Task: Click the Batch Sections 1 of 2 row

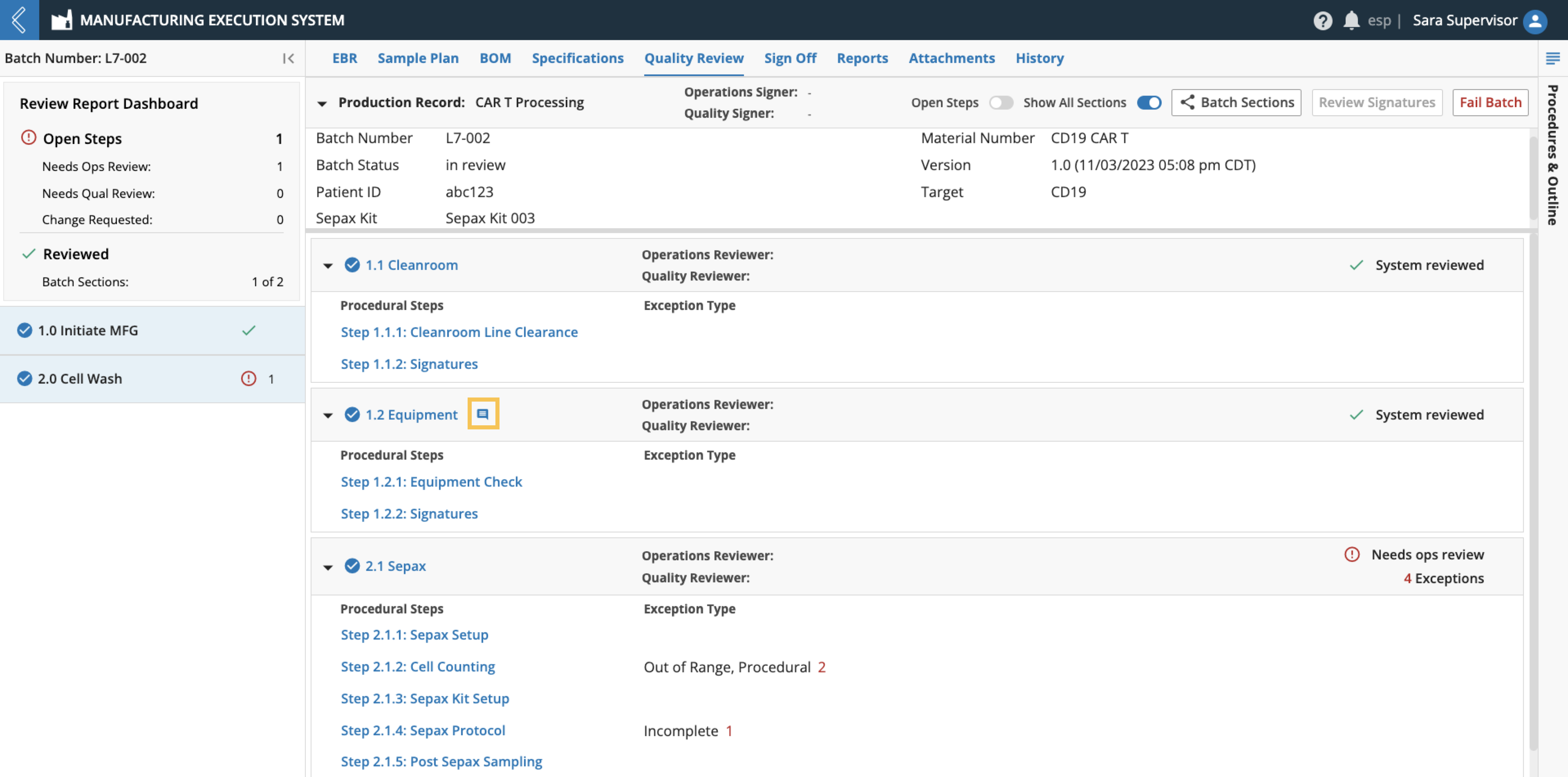Action: 163,281
